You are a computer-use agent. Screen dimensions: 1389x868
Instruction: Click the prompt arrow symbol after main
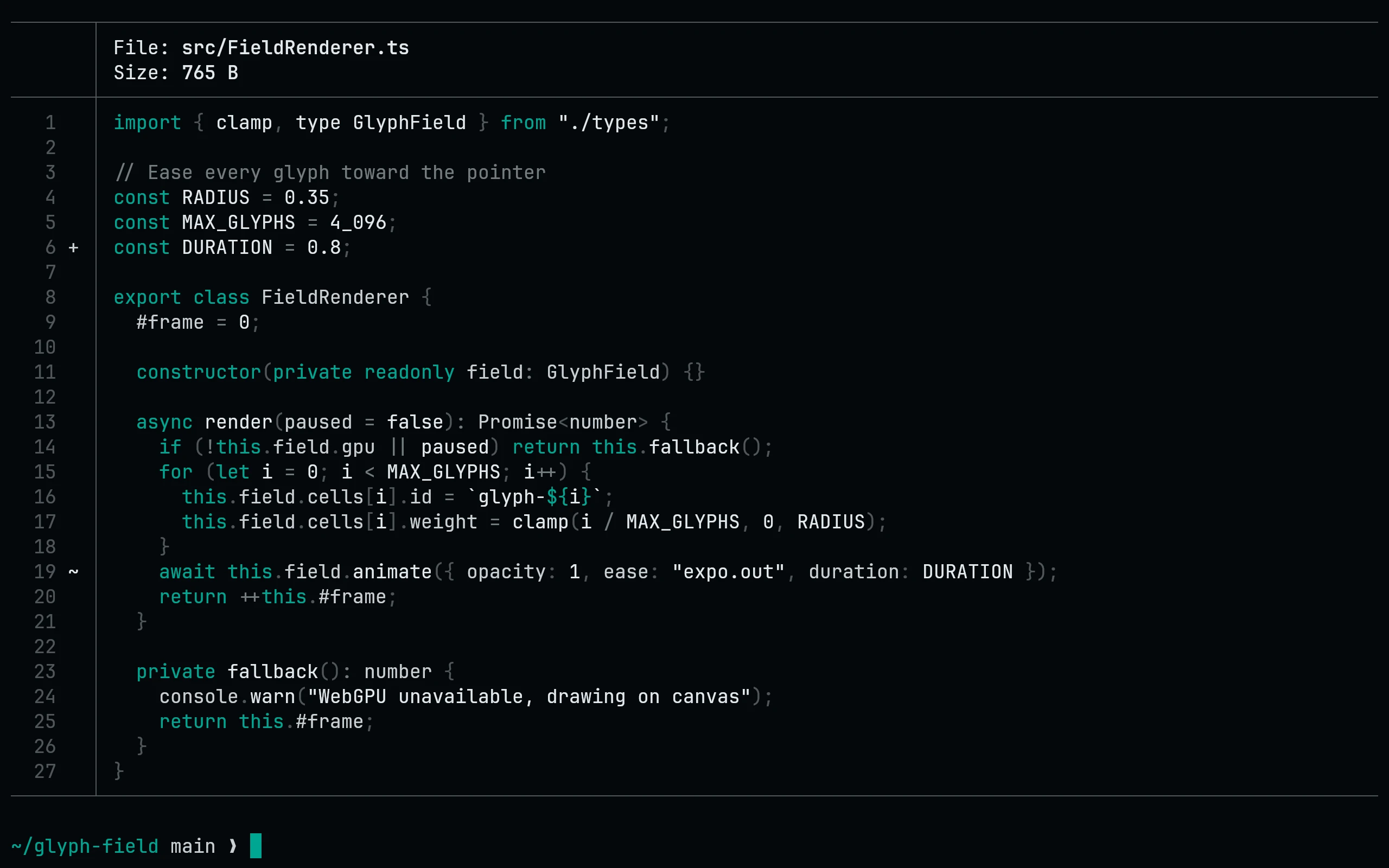[x=233, y=846]
